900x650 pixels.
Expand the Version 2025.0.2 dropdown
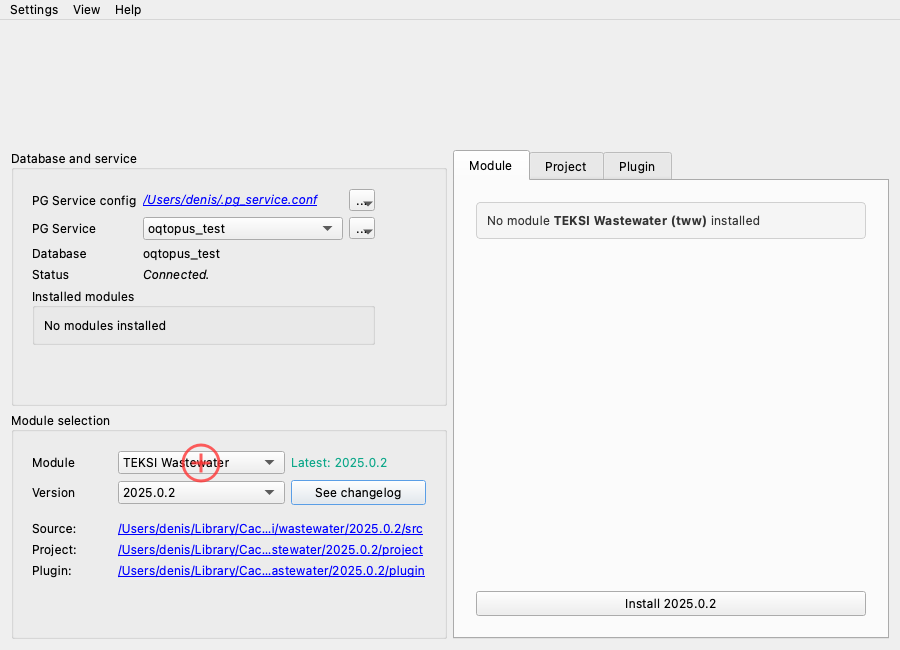click(201, 493)
